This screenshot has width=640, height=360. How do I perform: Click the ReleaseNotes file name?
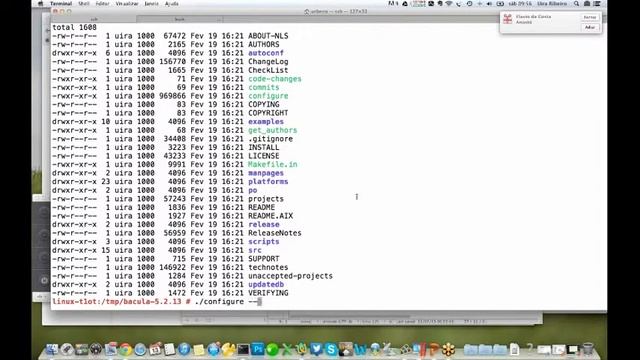[x=275, y=233]
